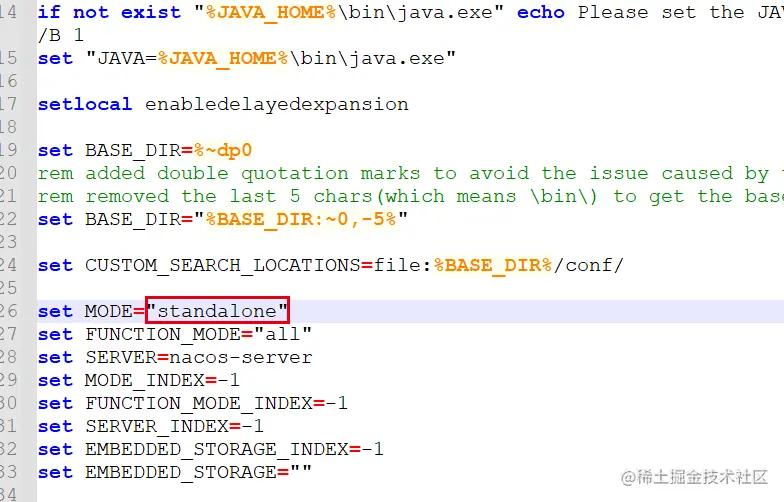Click the echo keyword on line 14

(540, 12)
